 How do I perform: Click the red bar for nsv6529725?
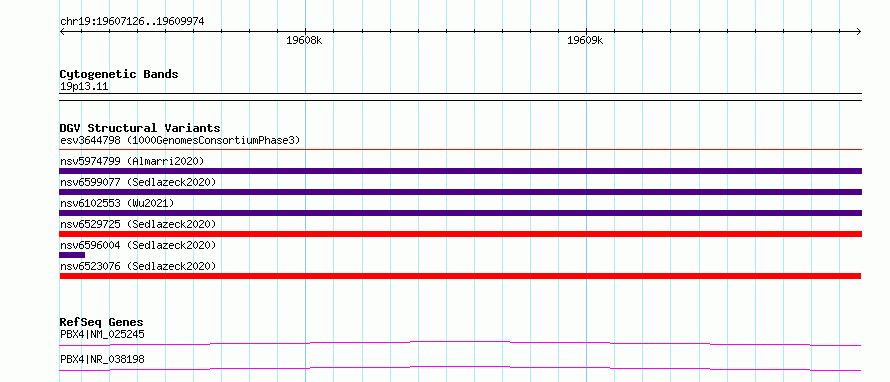coord(460,234)
